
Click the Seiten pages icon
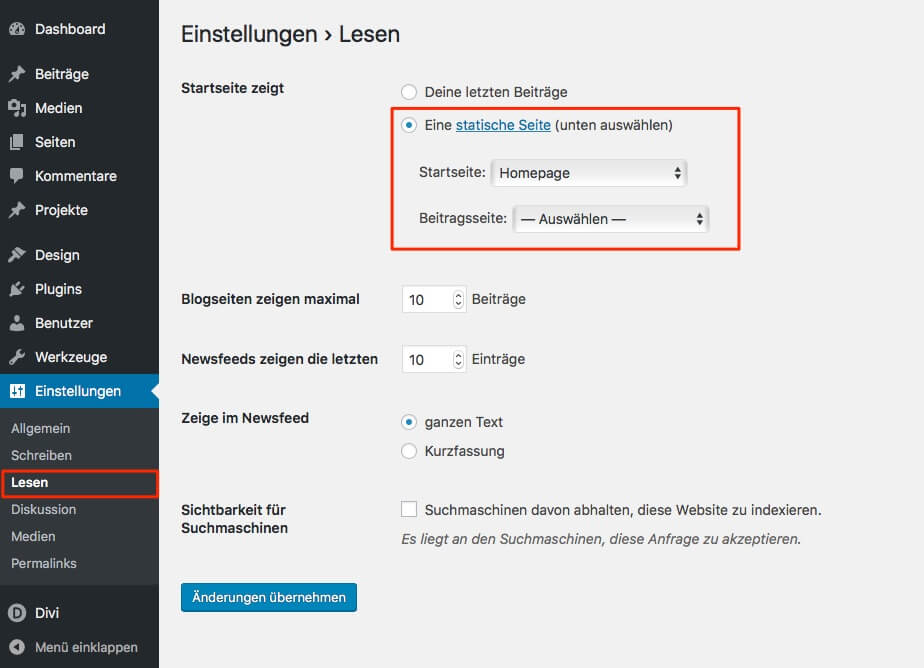pyautogui.click(x=18, y=141)
